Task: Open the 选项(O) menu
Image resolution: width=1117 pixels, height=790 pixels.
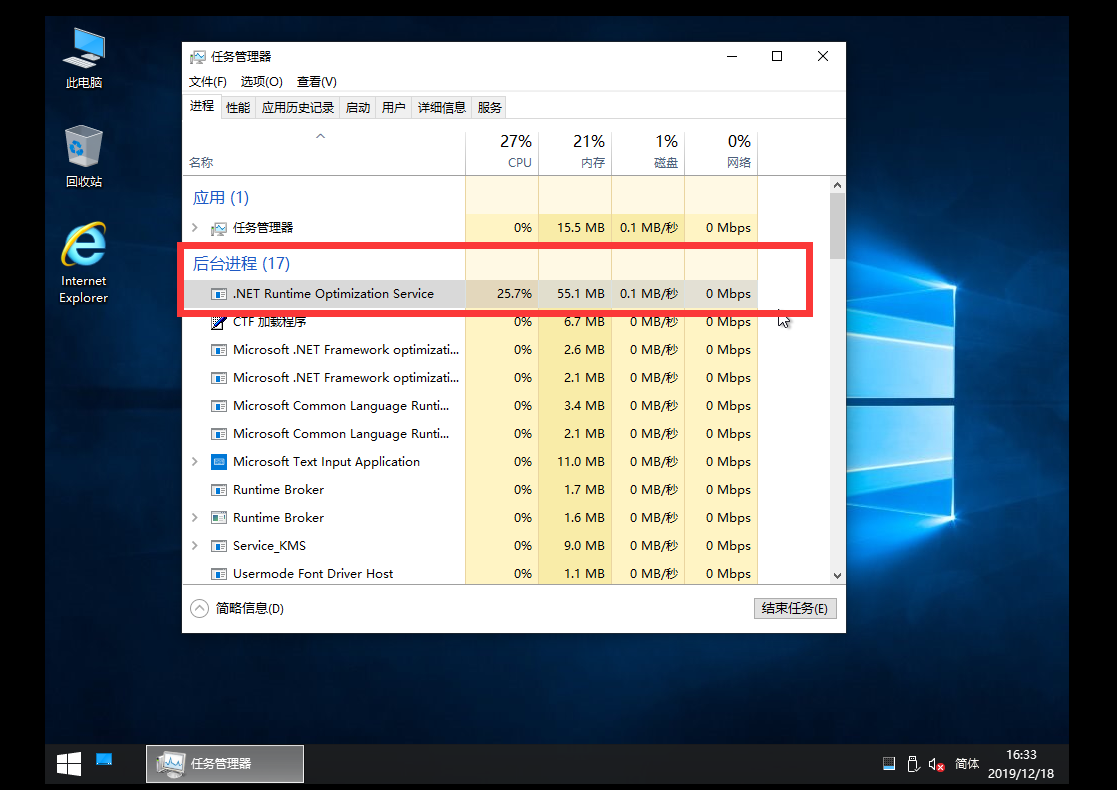Action: [x=261, y=82]
